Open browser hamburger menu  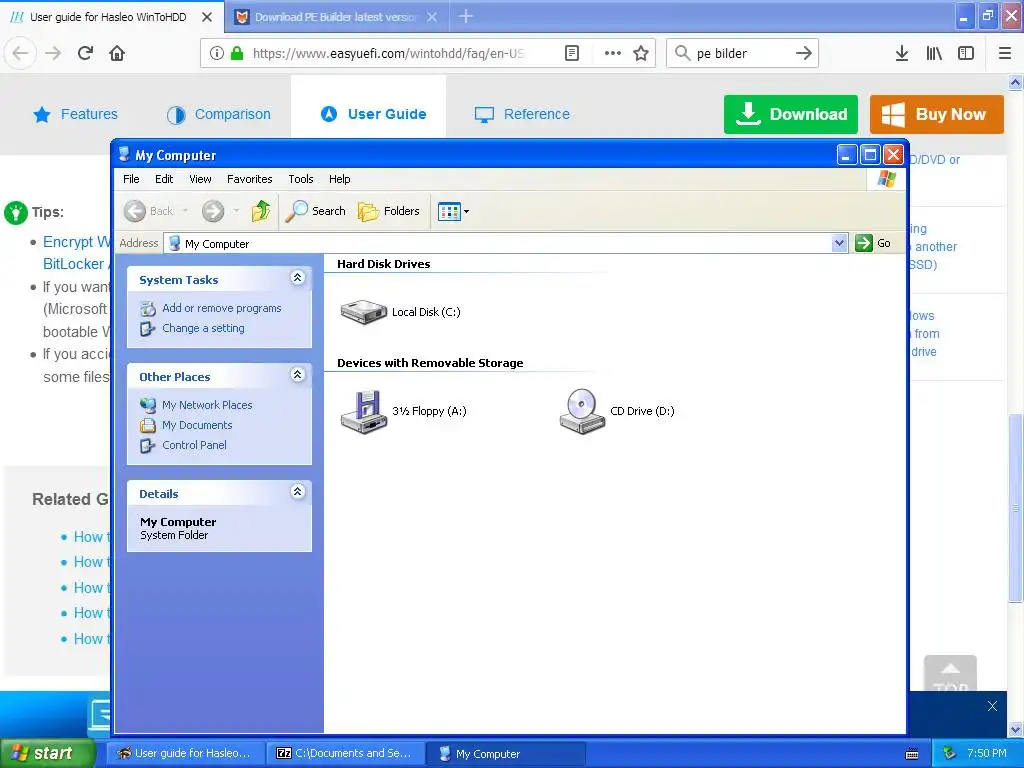point(1005,54)
